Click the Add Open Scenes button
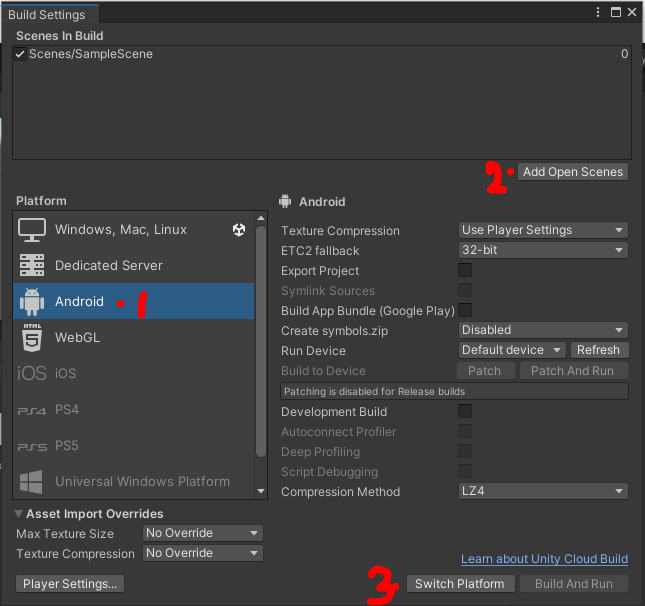The width and height of the screenshot is (645, 606). (x=573, y=172)
